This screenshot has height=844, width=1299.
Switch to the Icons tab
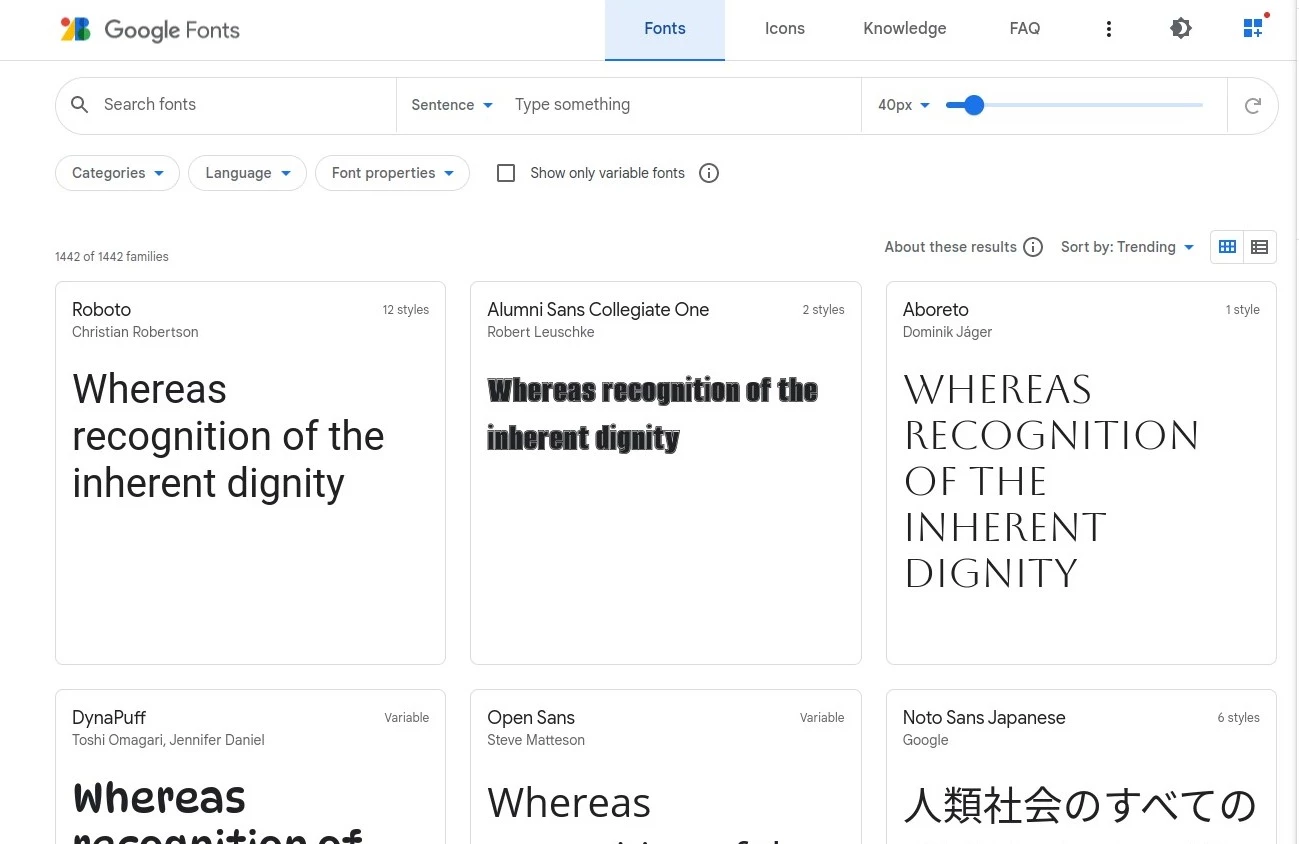click(x=784, y=28)
